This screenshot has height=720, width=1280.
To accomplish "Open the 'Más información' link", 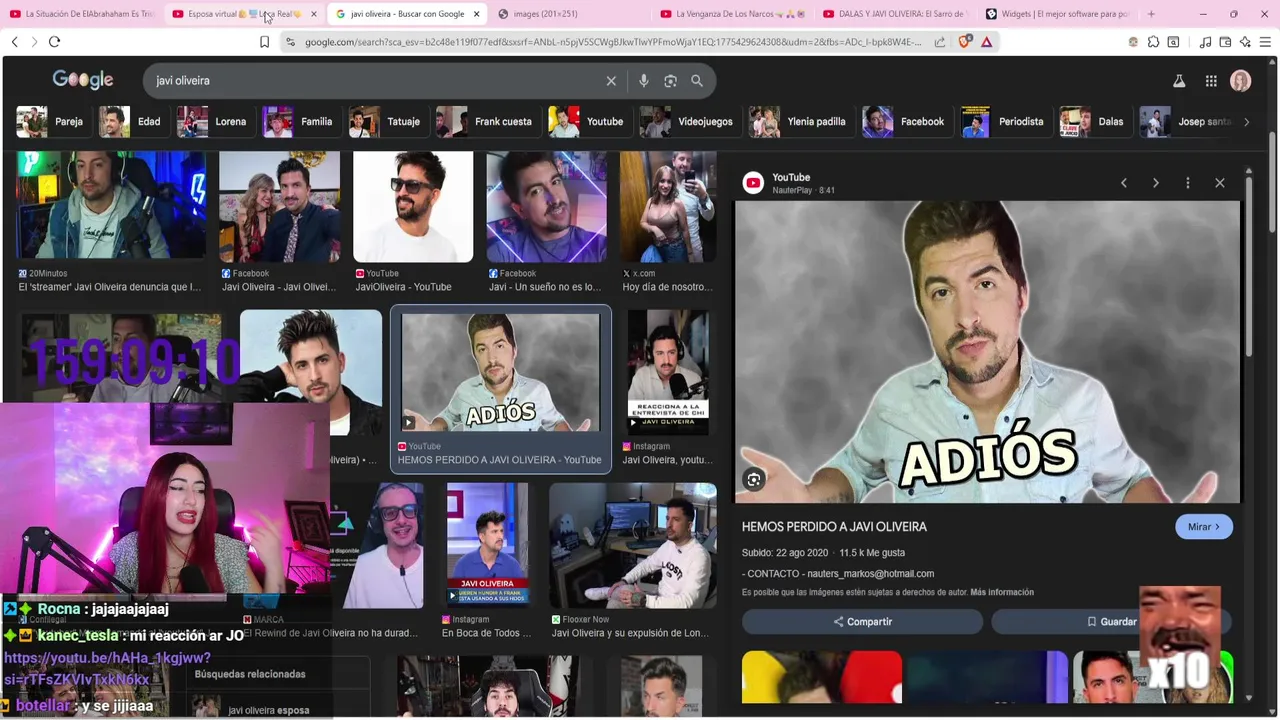I will (1002, 592).
